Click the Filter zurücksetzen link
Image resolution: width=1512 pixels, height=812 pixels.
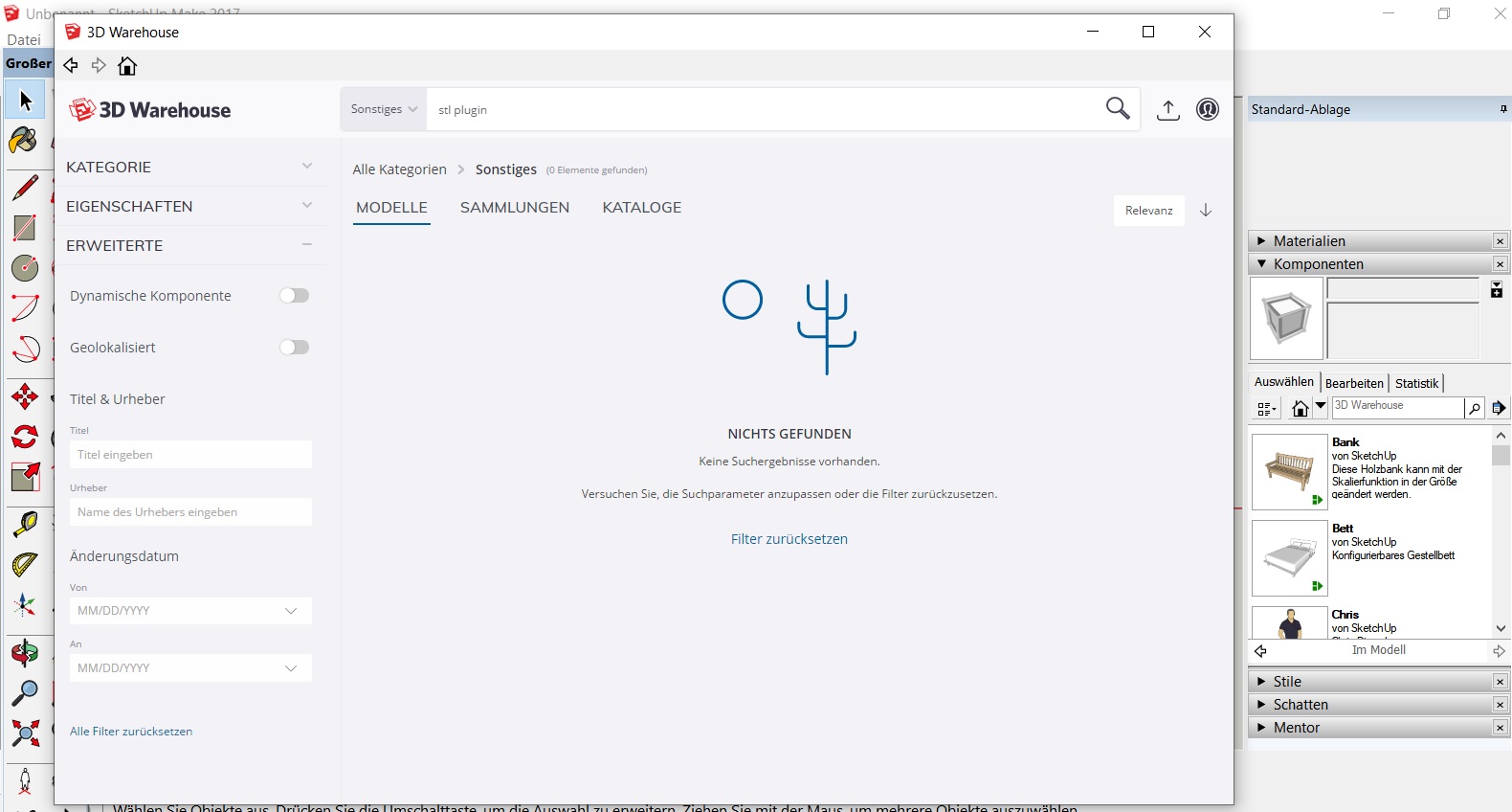tap(789, 539)
